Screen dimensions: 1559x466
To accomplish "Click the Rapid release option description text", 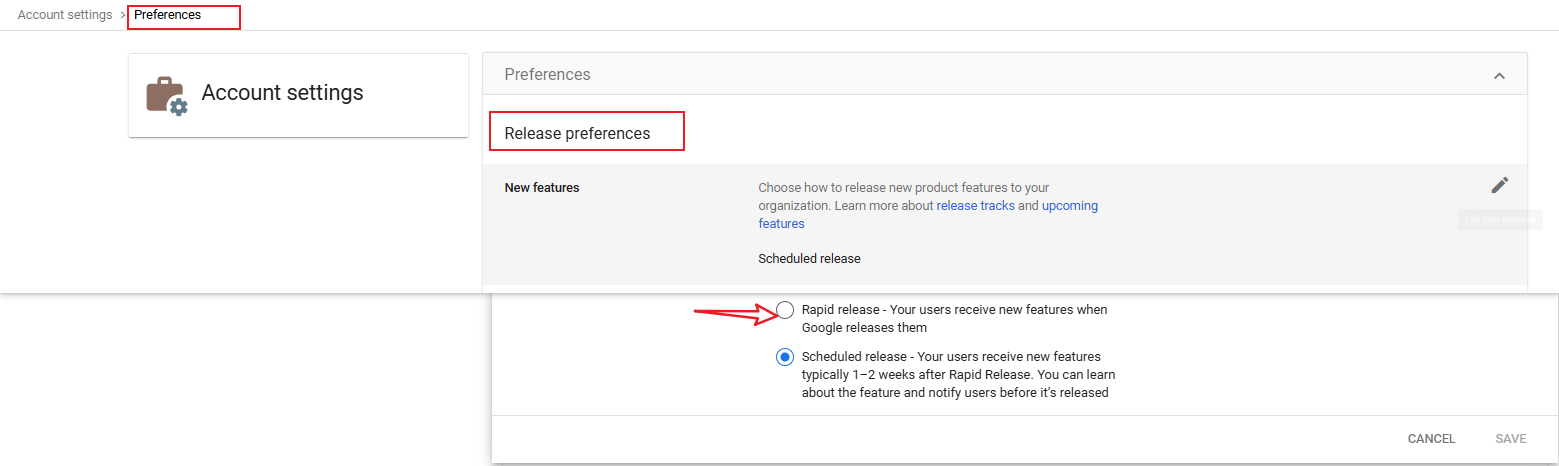I will click(954, 319).
